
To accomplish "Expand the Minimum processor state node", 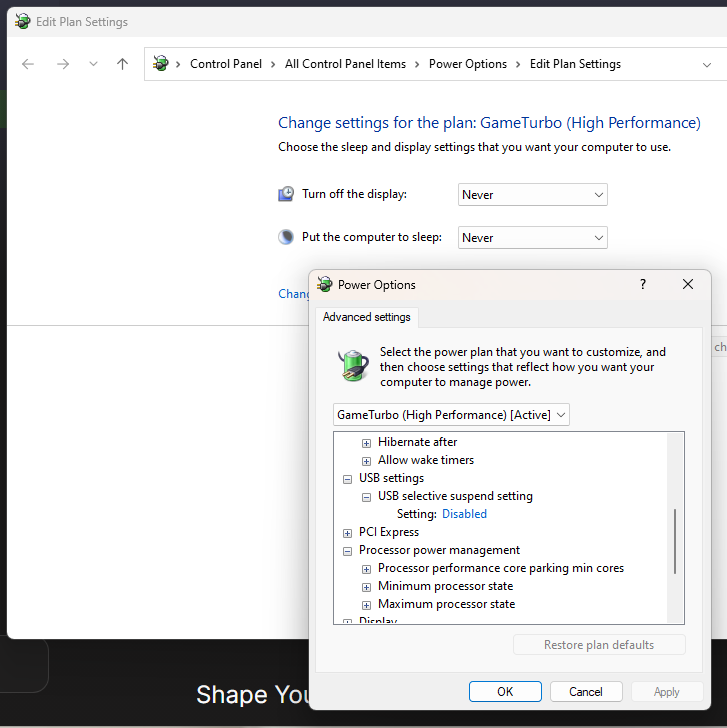I will (x=366, y=588).
